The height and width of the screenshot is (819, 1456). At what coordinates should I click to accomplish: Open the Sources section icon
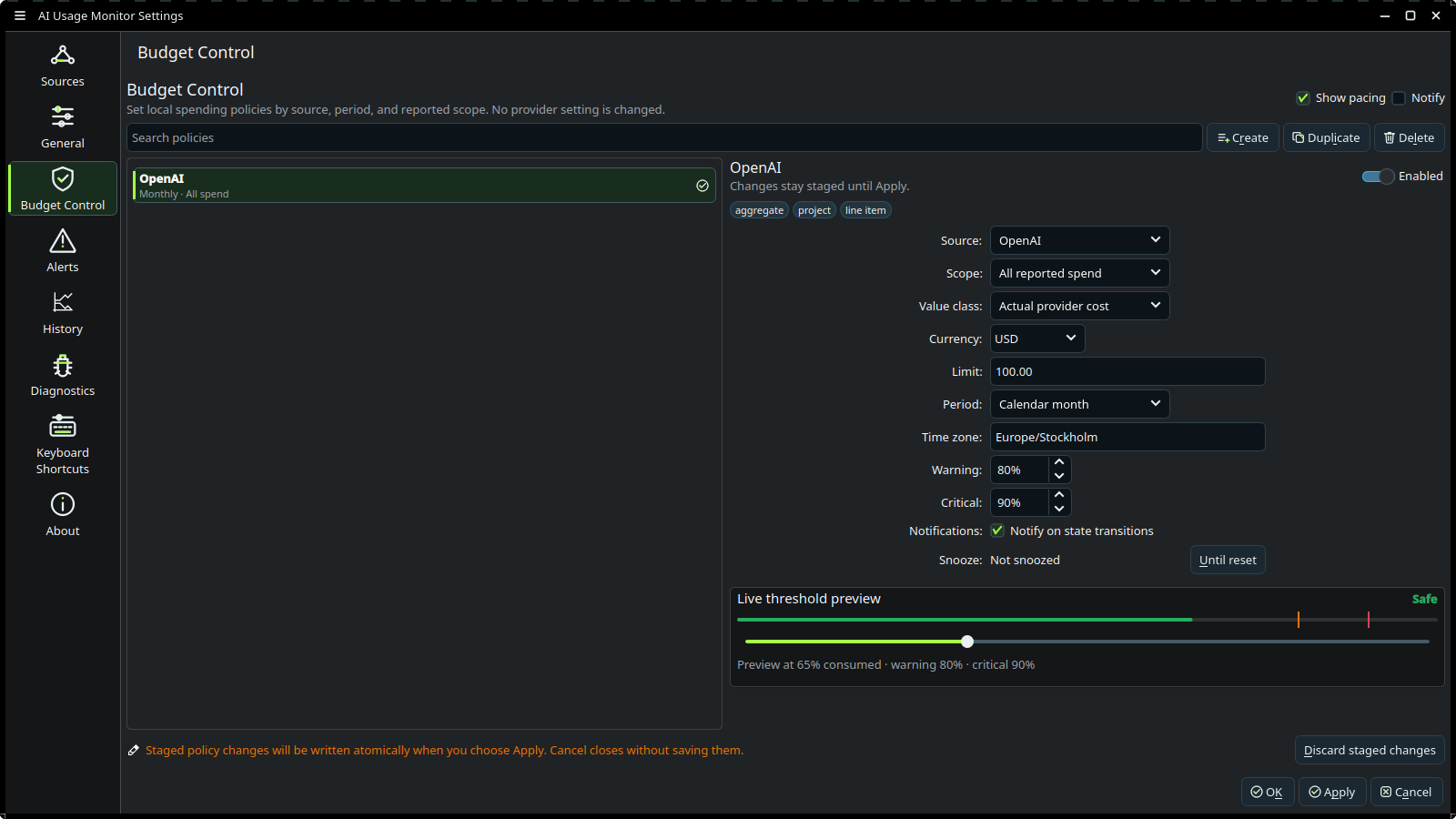coord(63,56)
